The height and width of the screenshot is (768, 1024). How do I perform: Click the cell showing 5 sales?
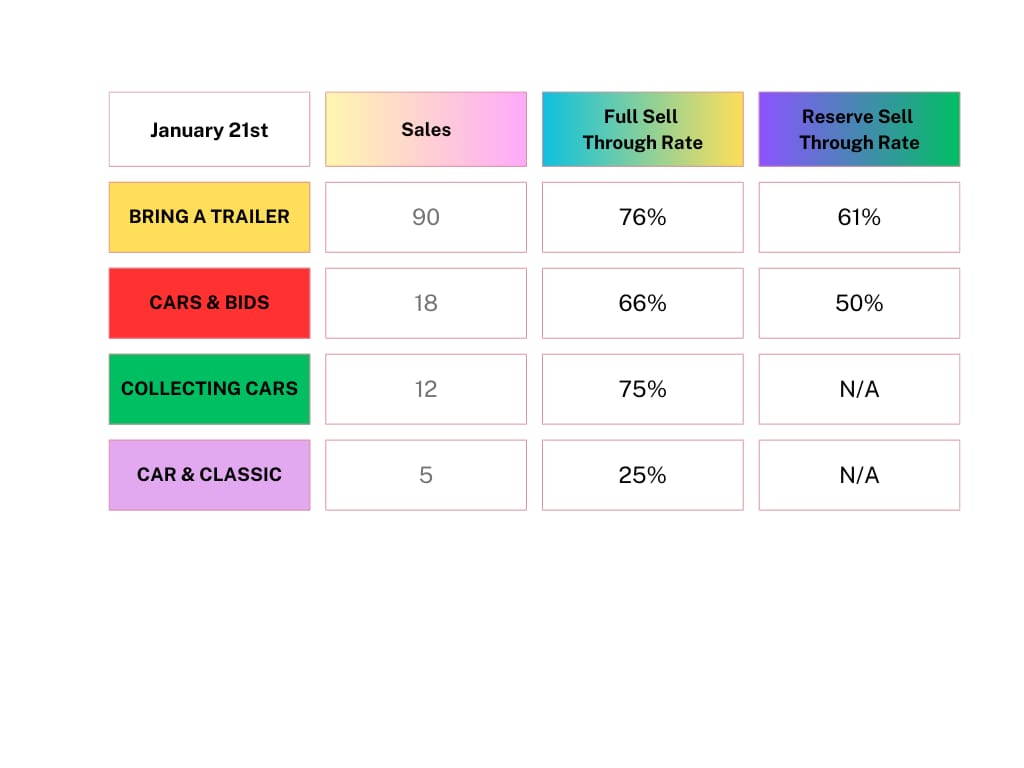tap(426, 475)
